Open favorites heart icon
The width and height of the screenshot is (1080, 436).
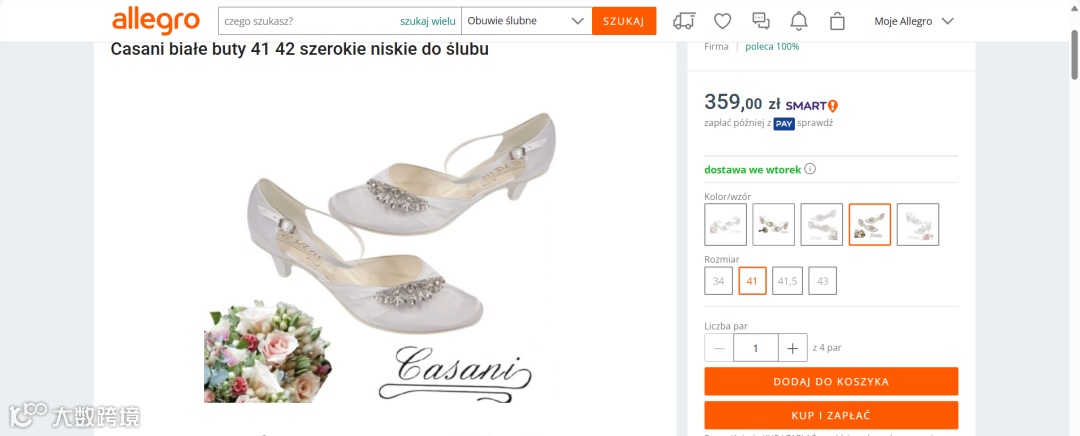click(x=722, y=21)
